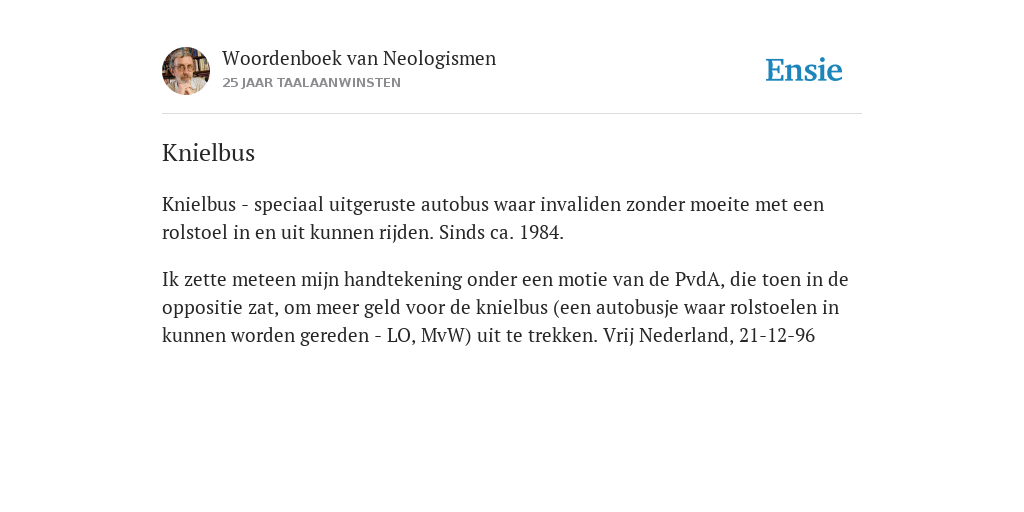Select the Knielbus heading

(208, 153)
